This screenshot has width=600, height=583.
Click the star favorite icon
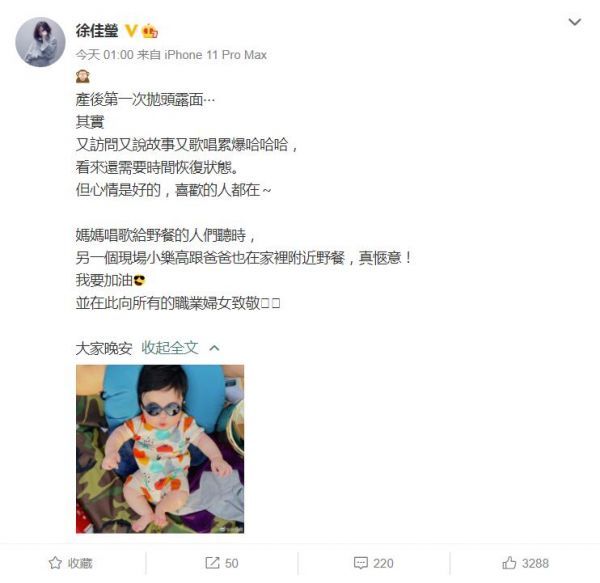(x=55, y=563)
